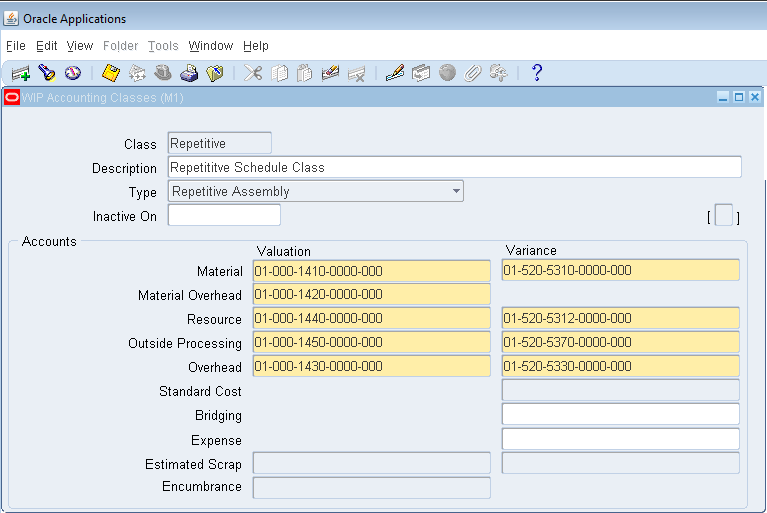
Task: Click the Cut scissors icon
Action: tap(253, 73)
